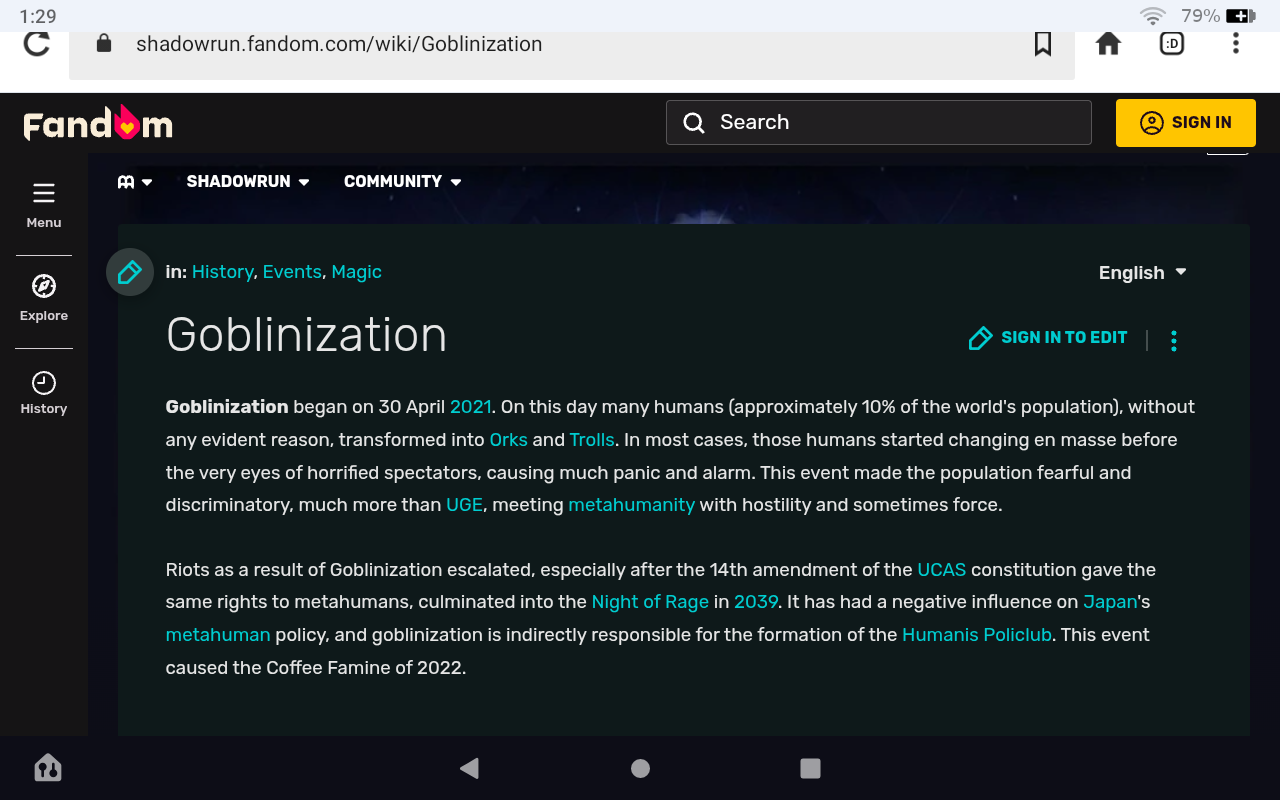
Task: Tap the icon at bottom-left of navigation bar
Action: tap(48, 768)
